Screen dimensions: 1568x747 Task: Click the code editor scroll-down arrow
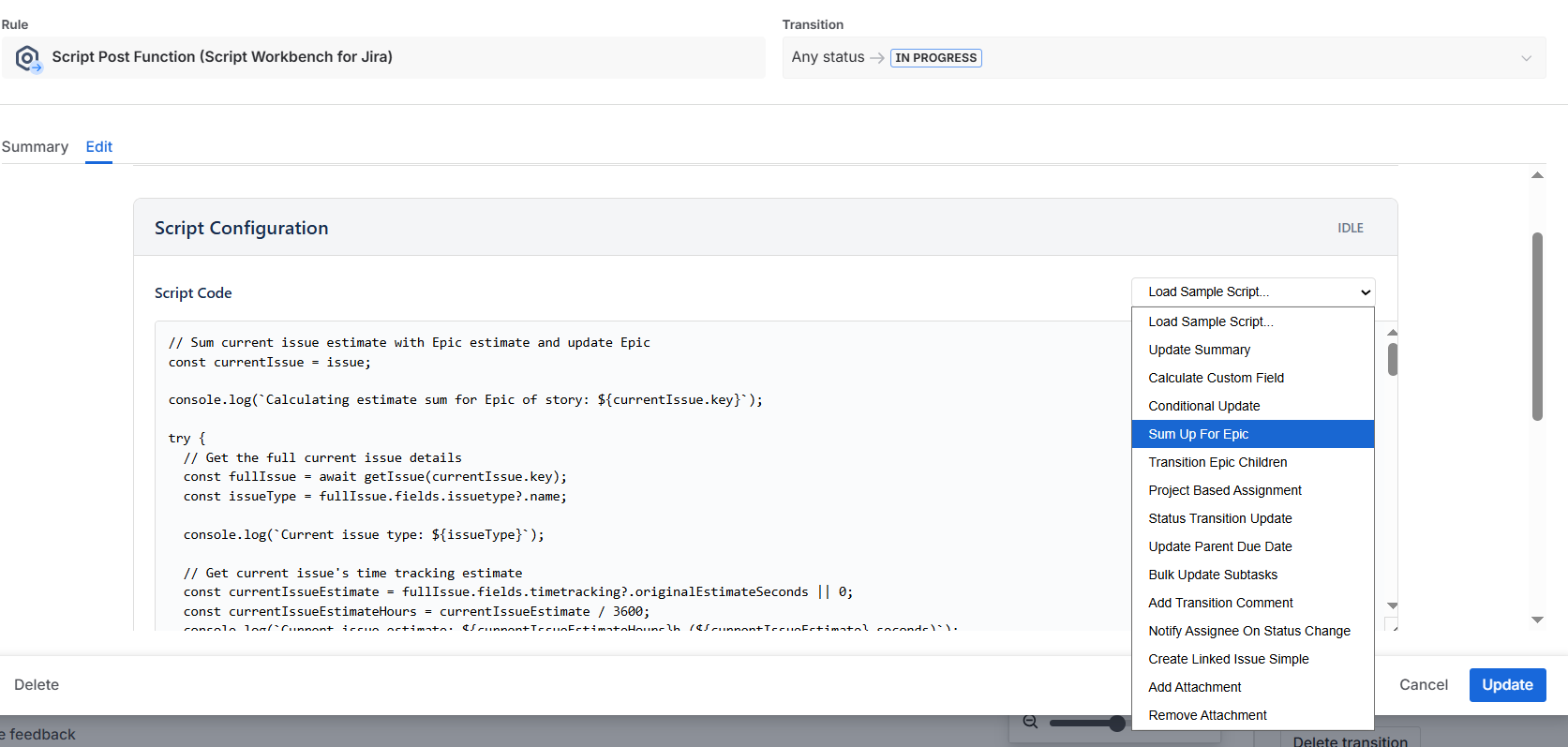pos(1392,605)
